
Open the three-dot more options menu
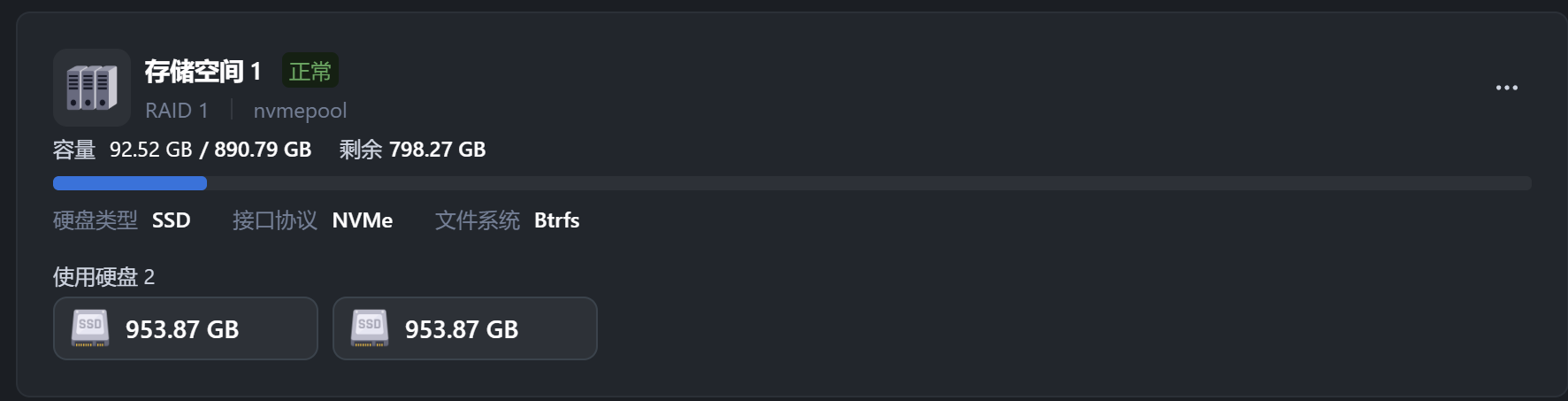[x=1506, y=88]
